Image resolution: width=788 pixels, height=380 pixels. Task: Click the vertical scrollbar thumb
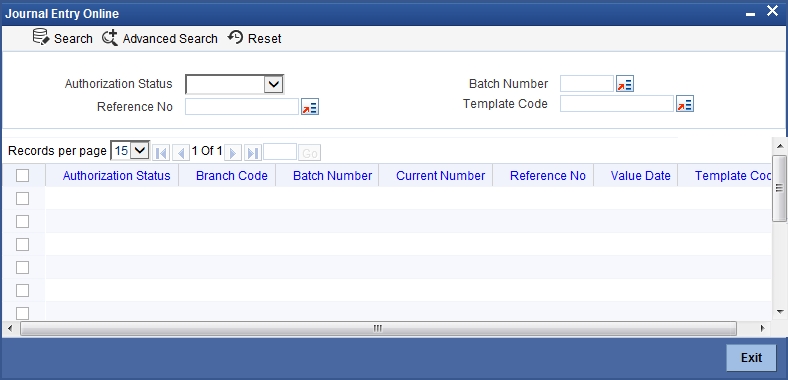pyautogui.click(x=779, y=188)
